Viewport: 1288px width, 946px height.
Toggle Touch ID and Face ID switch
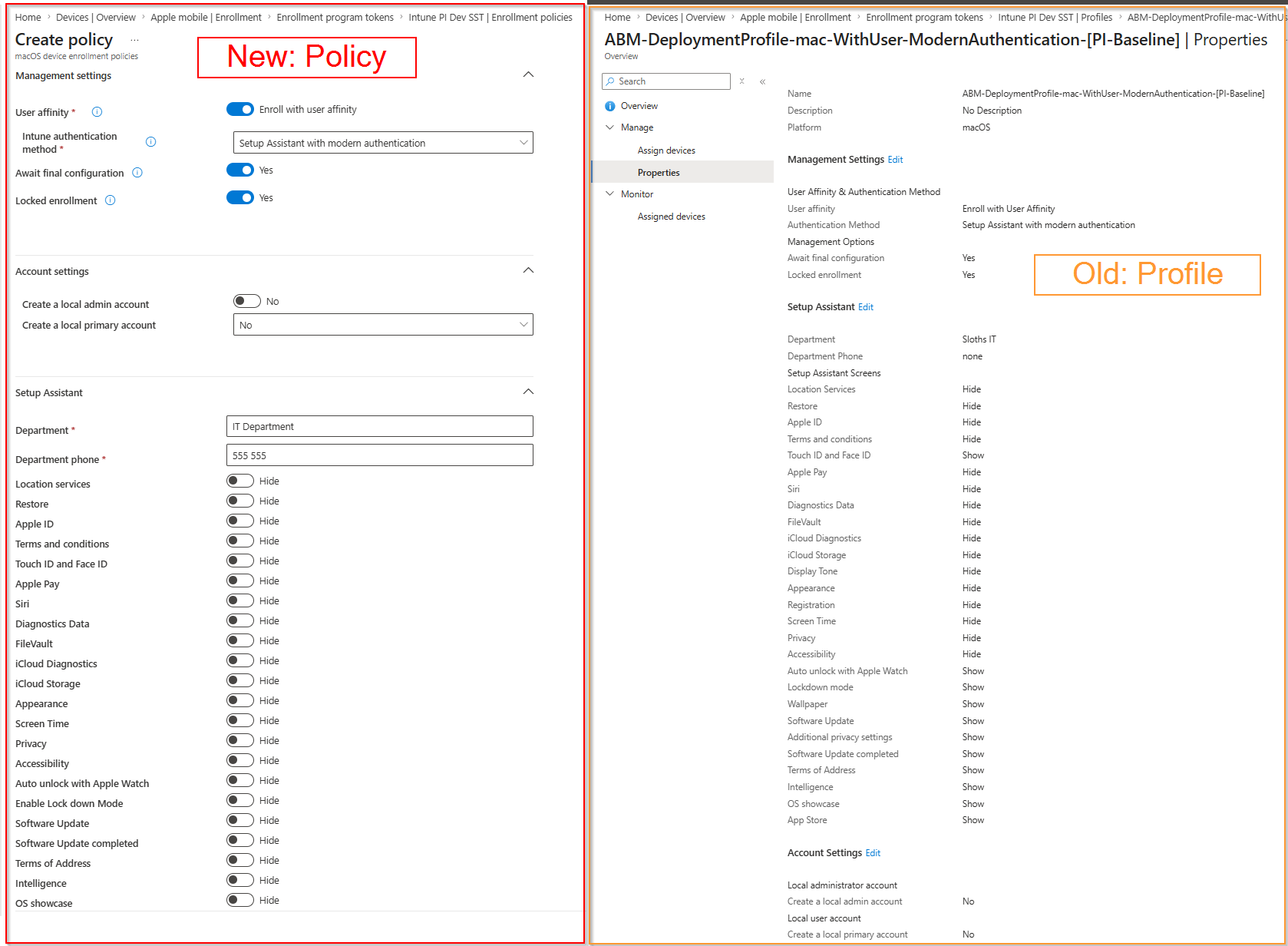click(240, 561)
